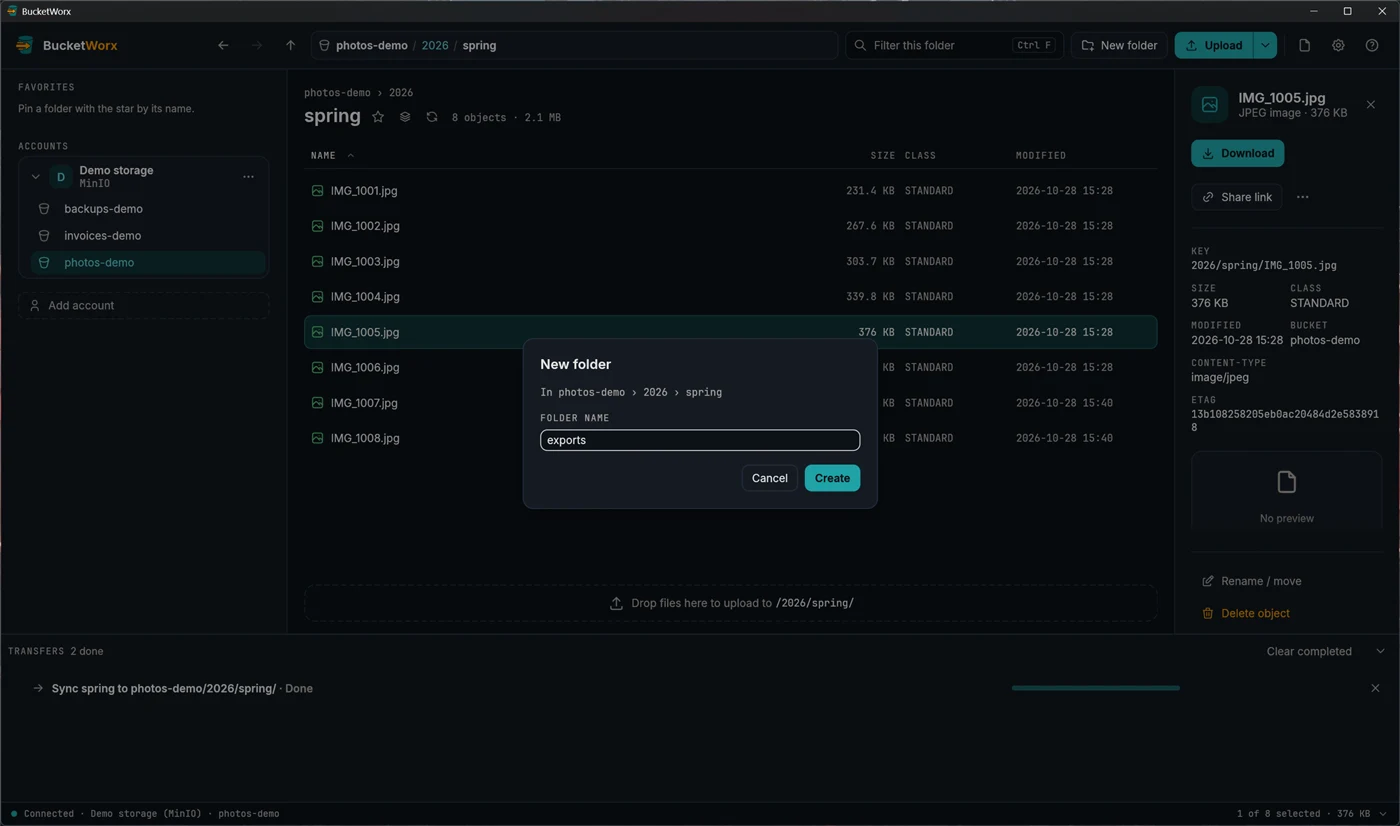Collapse the Demo storage account tree

[x=35, y=177]
